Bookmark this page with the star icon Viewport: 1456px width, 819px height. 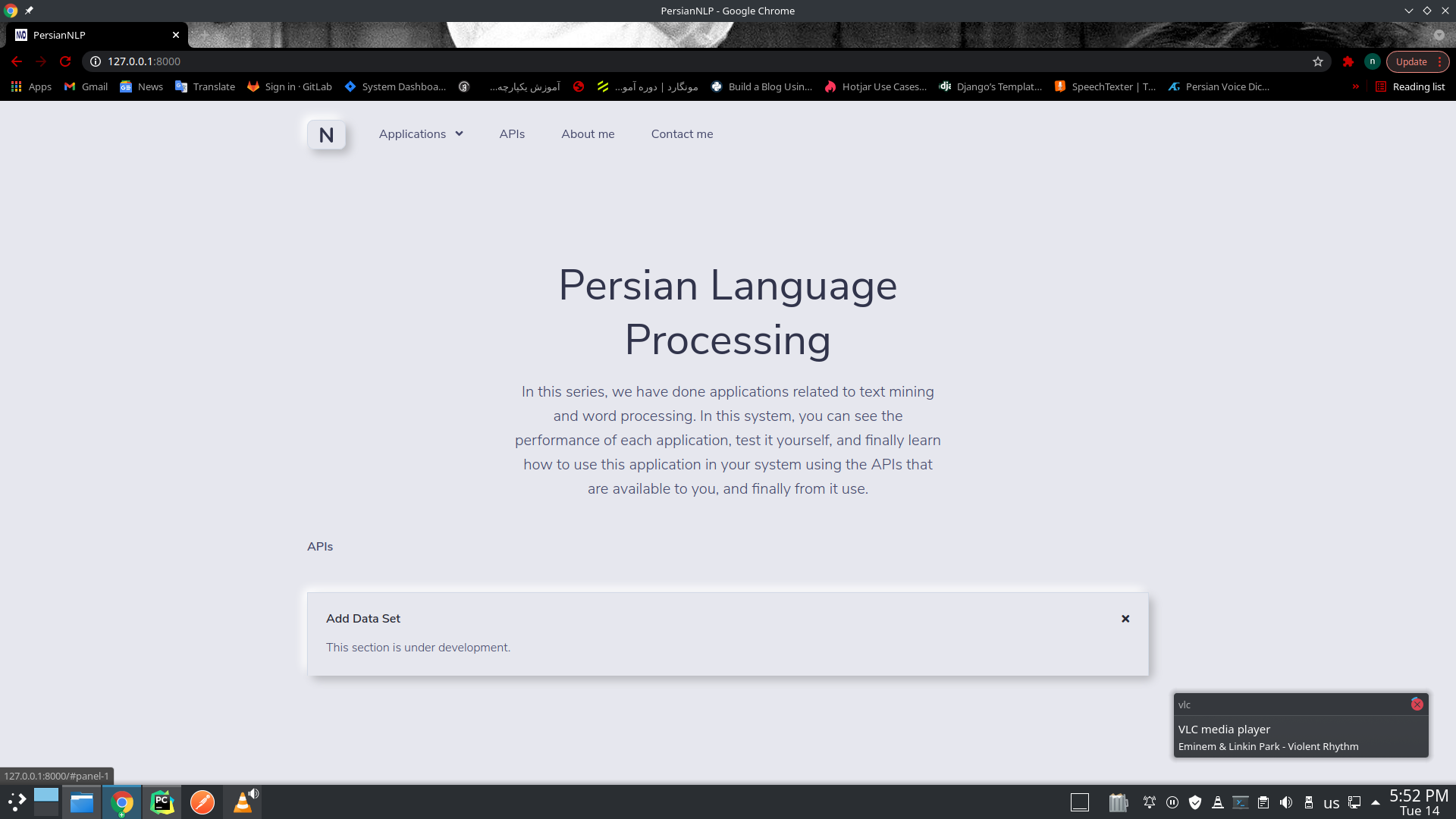[1318, 61]
